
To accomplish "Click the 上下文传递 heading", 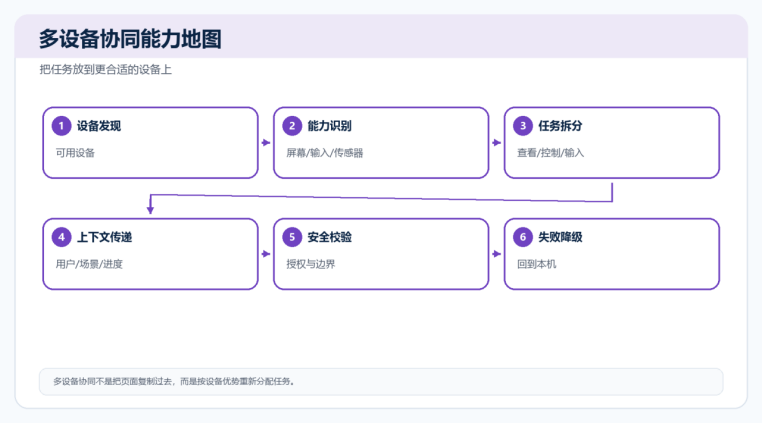I will click(x=104, y=237).
